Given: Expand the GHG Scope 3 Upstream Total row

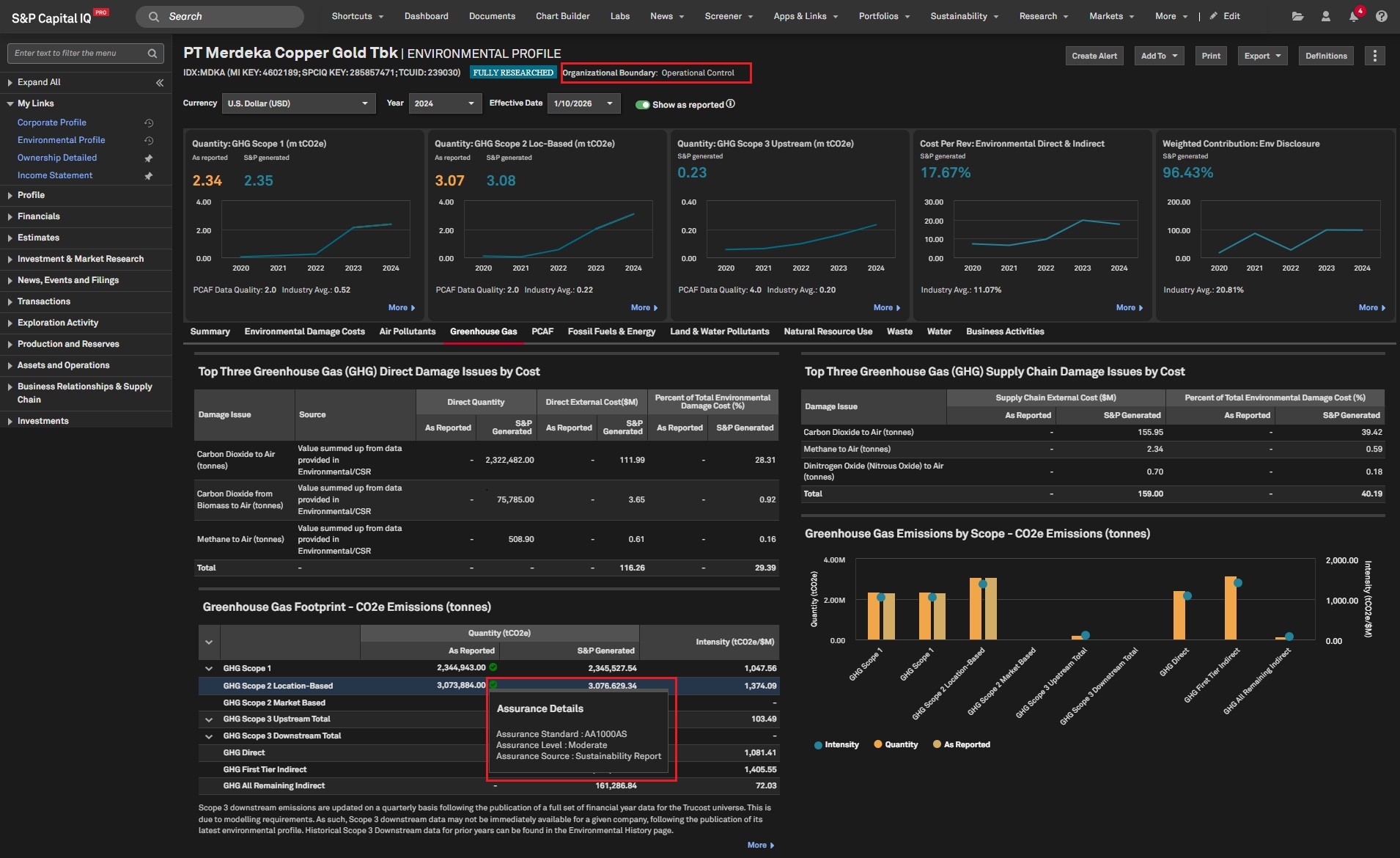Looking at the screenshot, I should click(x=209, y=719).
